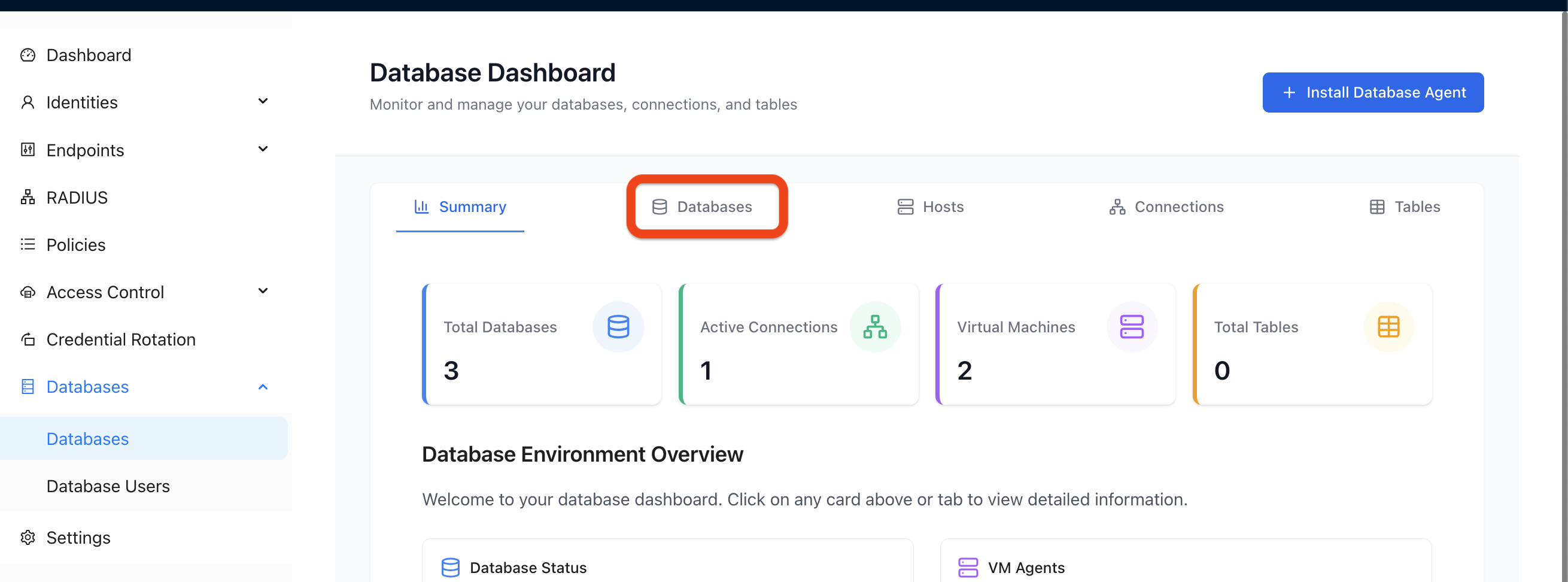This screenshot has width=1568, height=582.
Task: Click the Settings gear icon
Action: point(28,538)
